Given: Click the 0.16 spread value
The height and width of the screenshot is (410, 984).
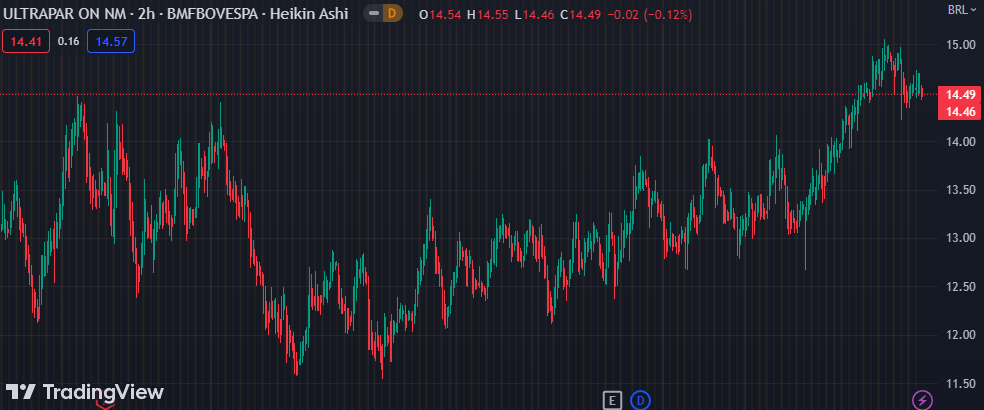Looking at the screenshot, I should 68,41.
